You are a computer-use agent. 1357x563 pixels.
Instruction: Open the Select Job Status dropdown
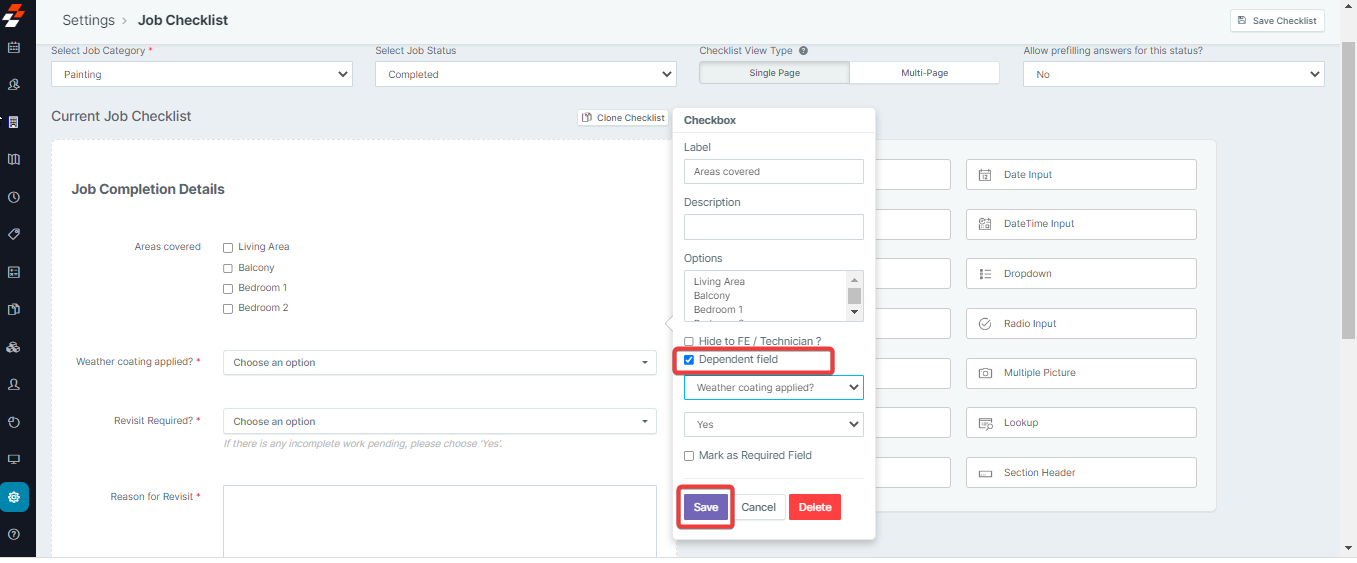click(x=526, y=74)
